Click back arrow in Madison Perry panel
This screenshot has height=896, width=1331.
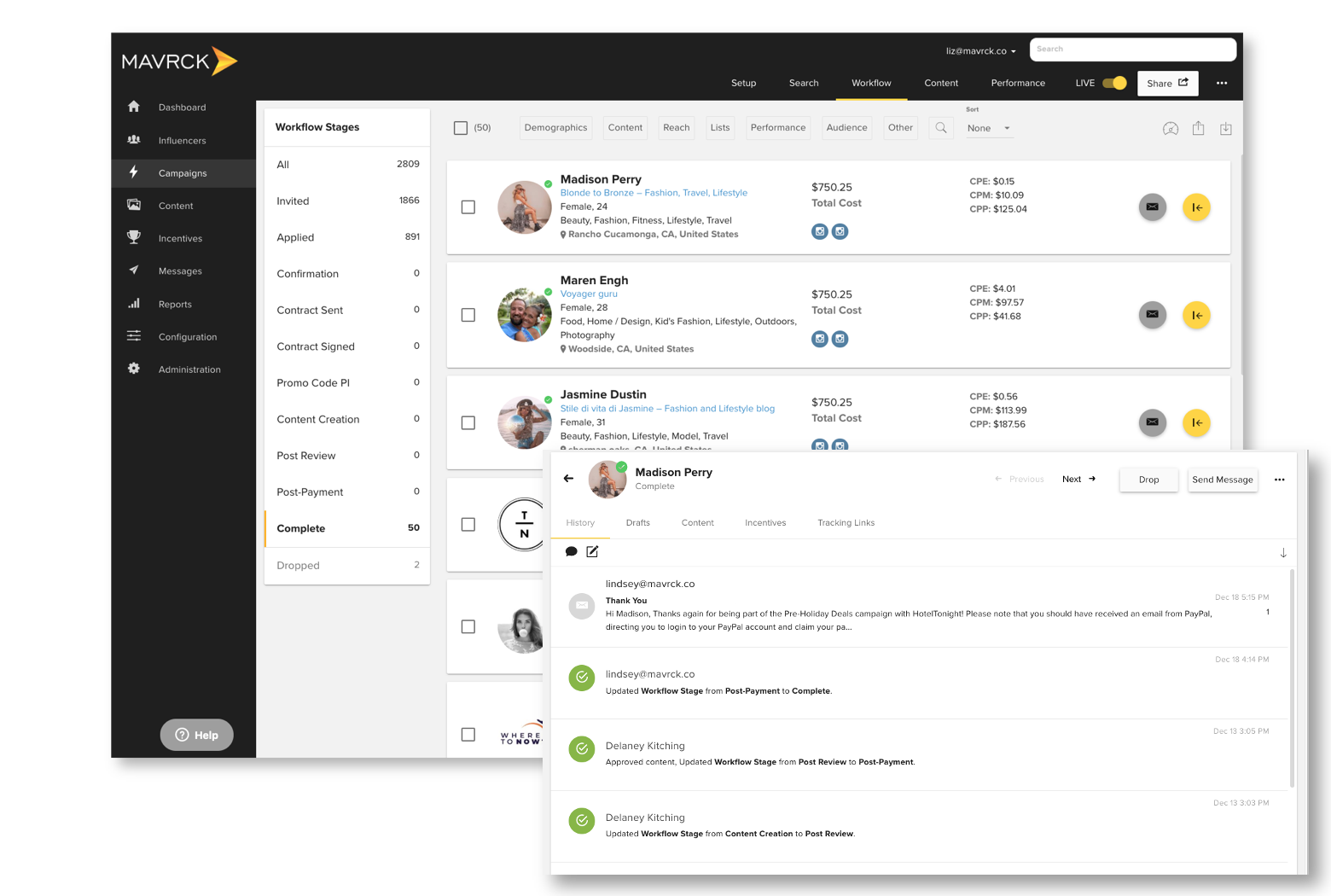[x=568, y=479]
